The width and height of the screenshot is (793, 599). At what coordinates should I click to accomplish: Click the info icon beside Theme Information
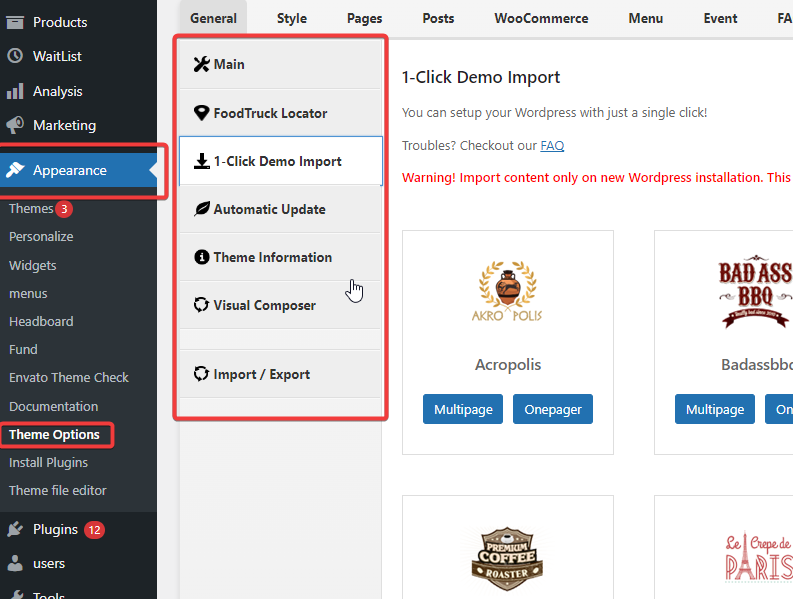point(201,257)
